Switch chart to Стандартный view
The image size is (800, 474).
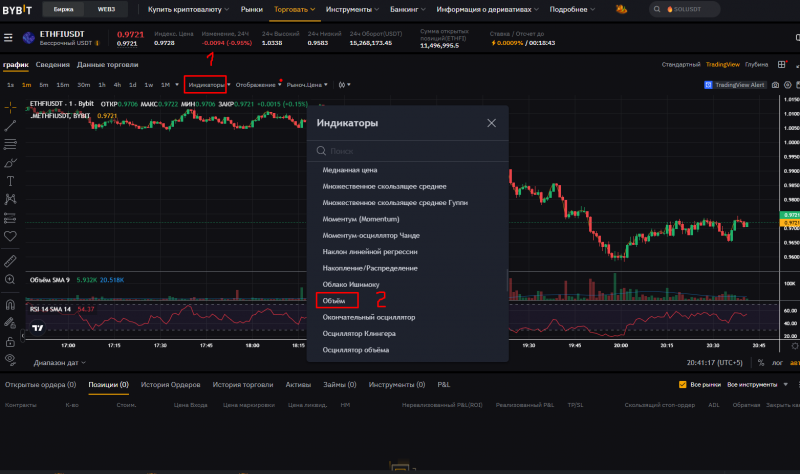pos(681,64)
